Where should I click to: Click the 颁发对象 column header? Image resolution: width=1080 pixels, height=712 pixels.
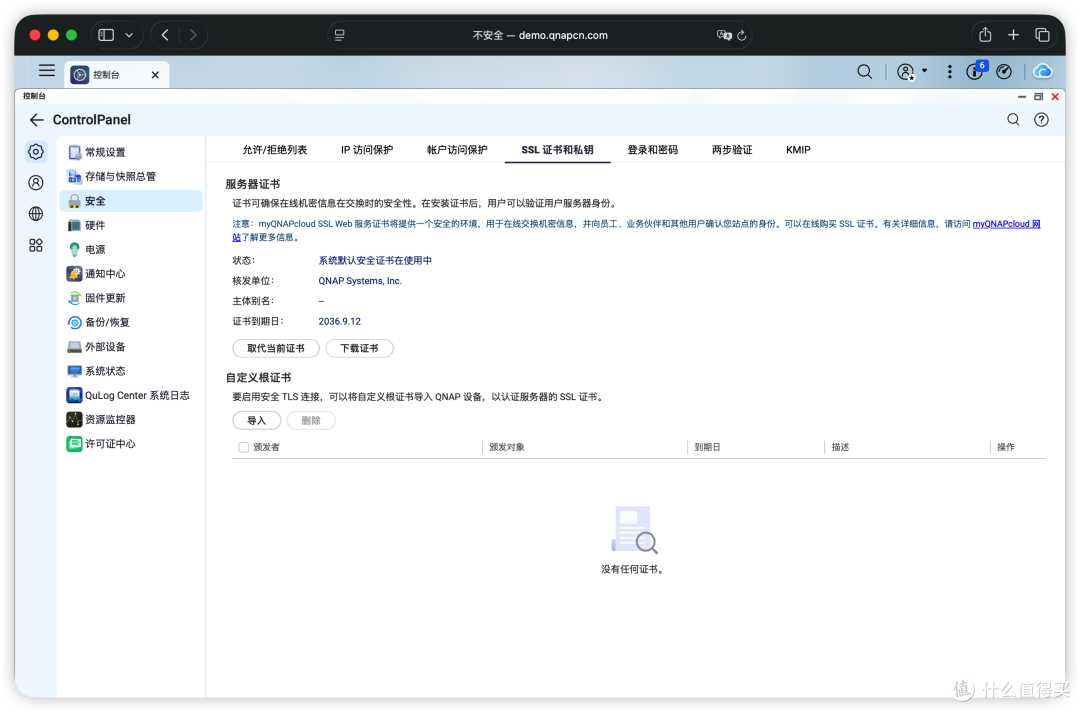pyautogui.click(x=507, y=448)
